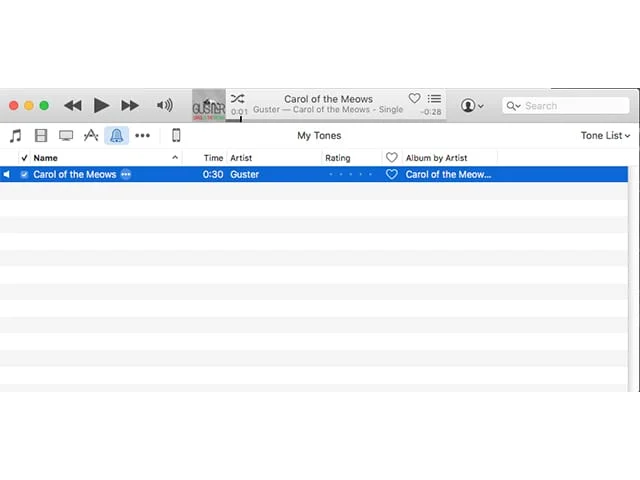Image resolution: width=640 pixels, height=480 pixels.
Task: Love Carol of the Meows row heart
Action: [x=392, y=174]
